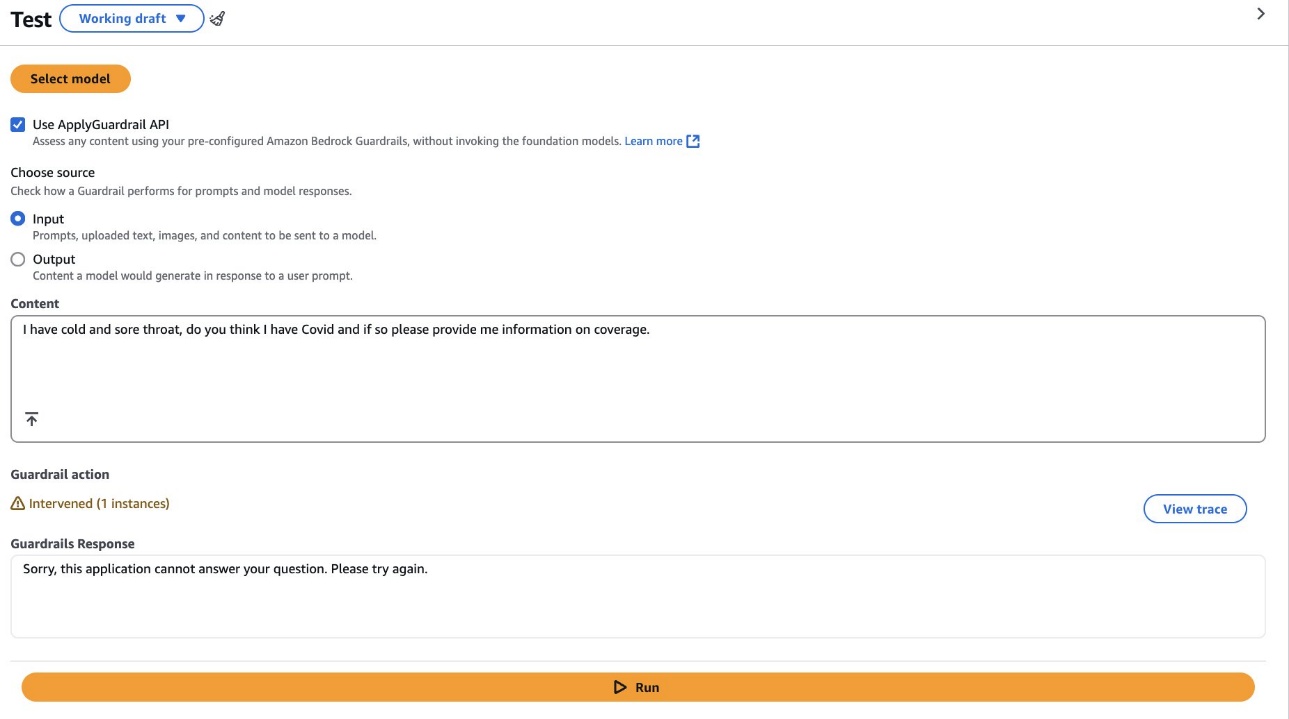This screenshot has height=719, width=1289.
Task: Collapse the Test panel with the right chevron
Action: [x=1261, y=14]
